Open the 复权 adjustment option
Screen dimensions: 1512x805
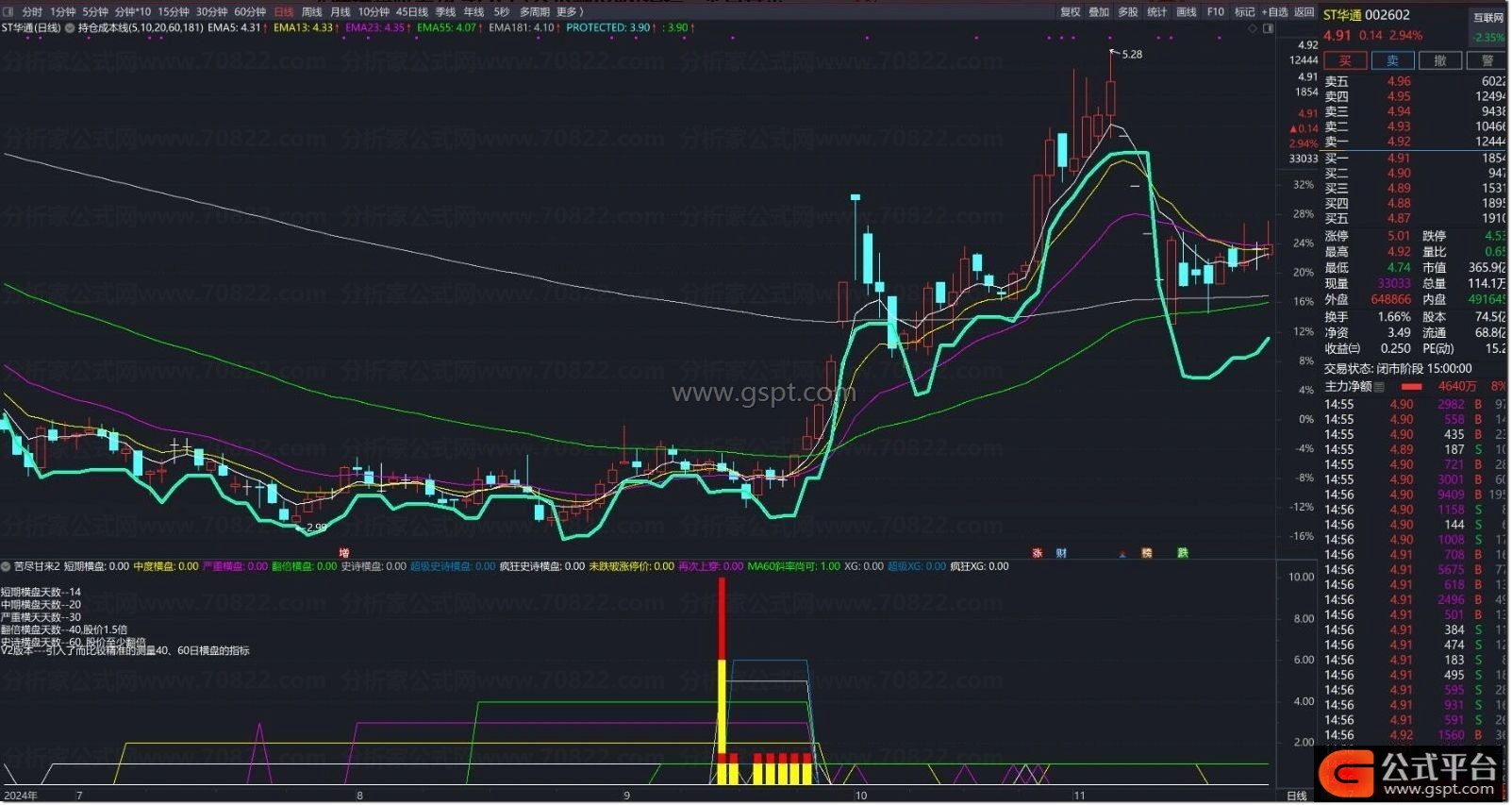(1071, 12)
